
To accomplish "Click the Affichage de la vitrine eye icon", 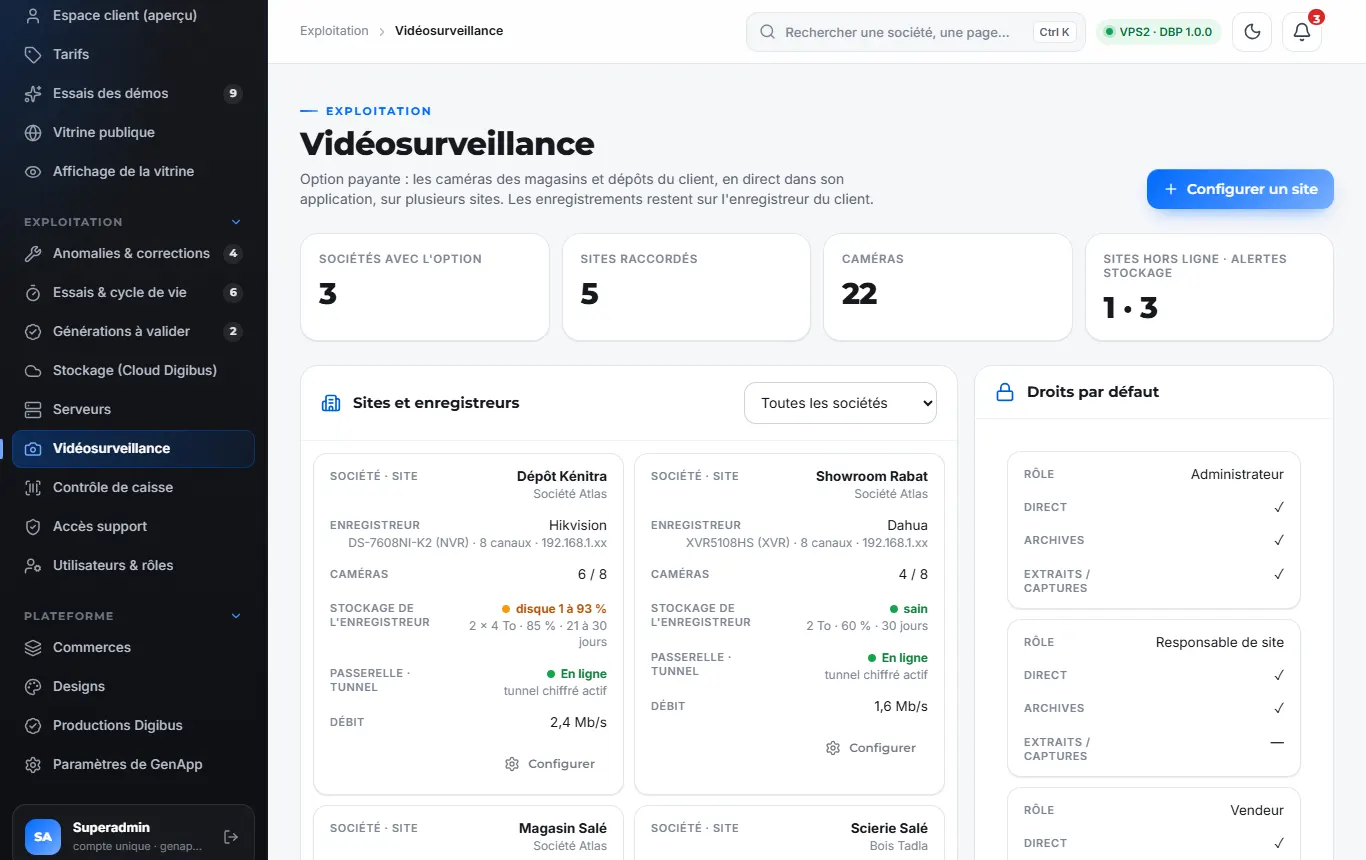I will [33, 171].
